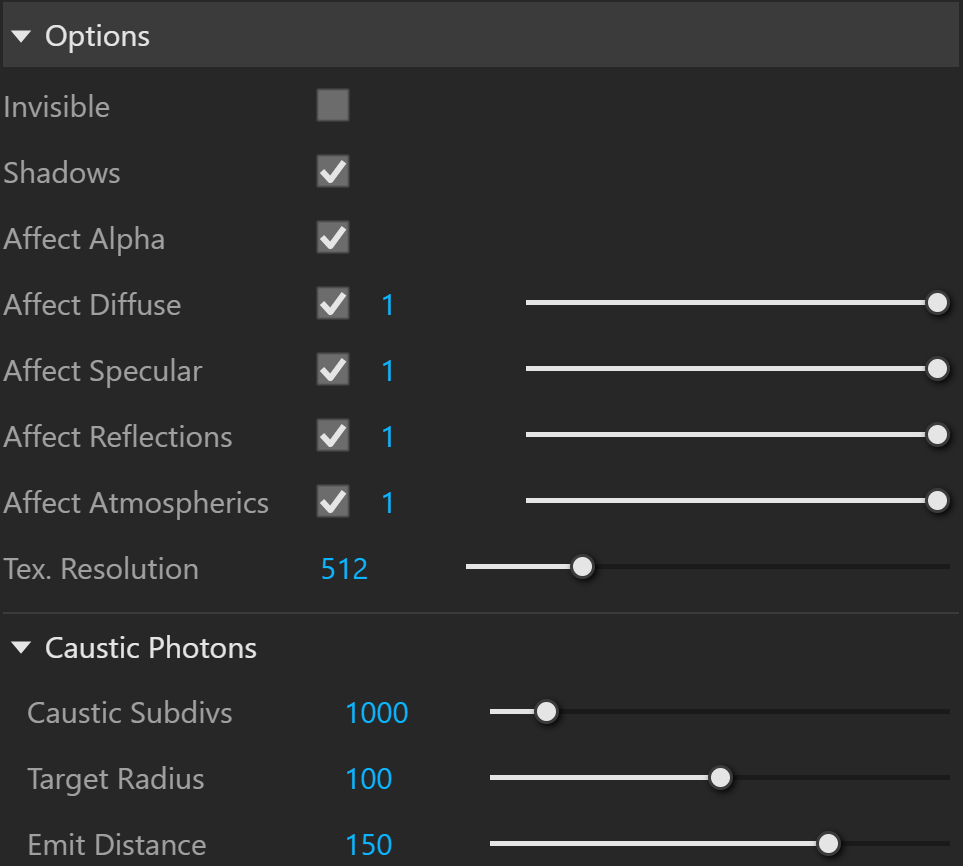Click the Emit Distance value 150
Screen dimensions: 963x866
(368, 845)
